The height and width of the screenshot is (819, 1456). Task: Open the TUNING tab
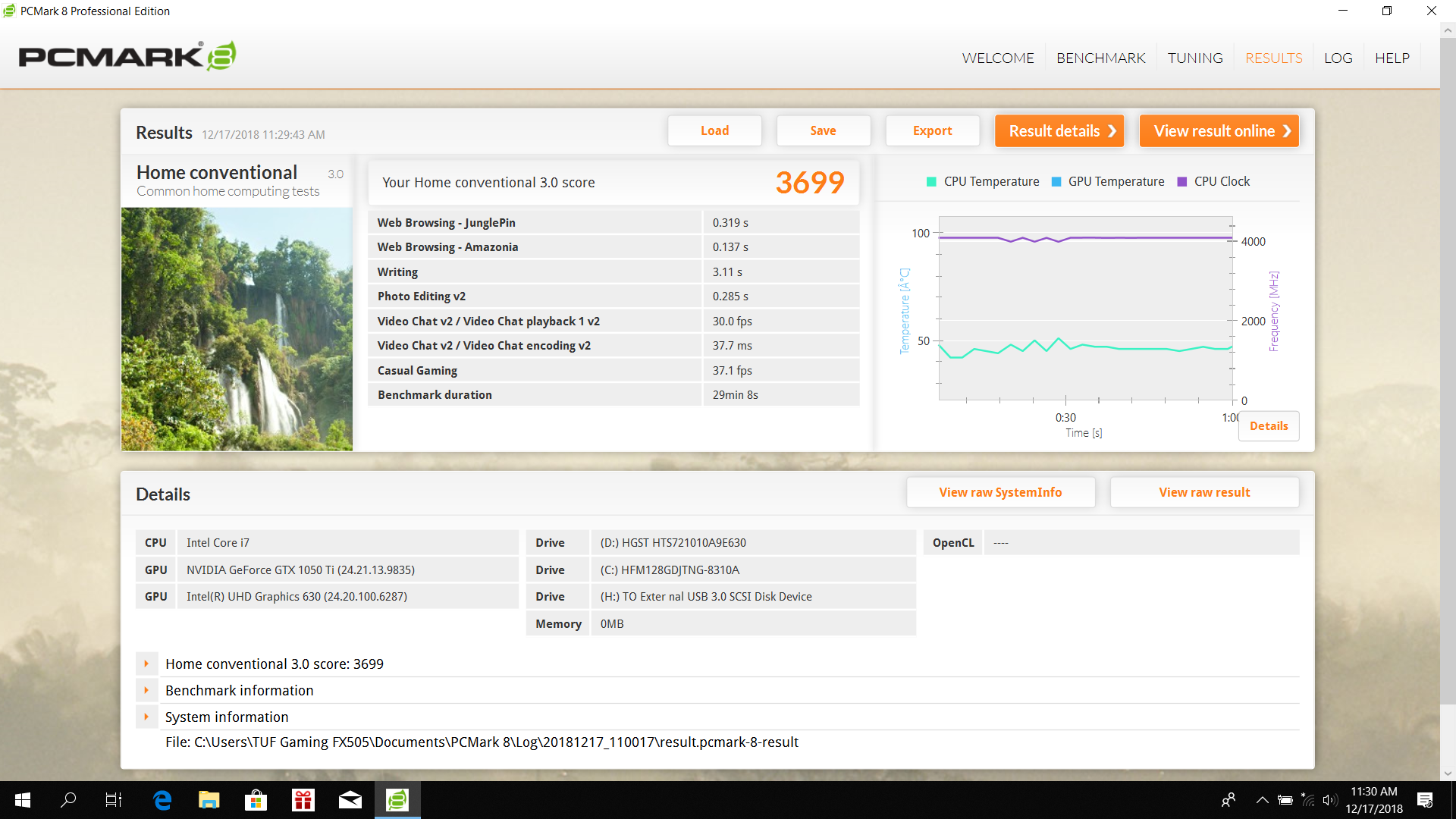1195,58
